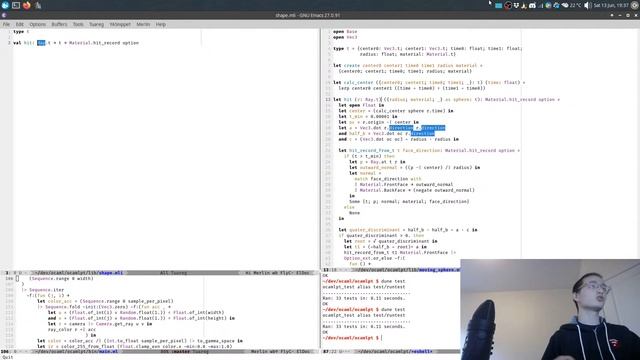This screenshot has height=360, width=640.
Task: Click 'type t' line in shape.mli
Action: 21,31
